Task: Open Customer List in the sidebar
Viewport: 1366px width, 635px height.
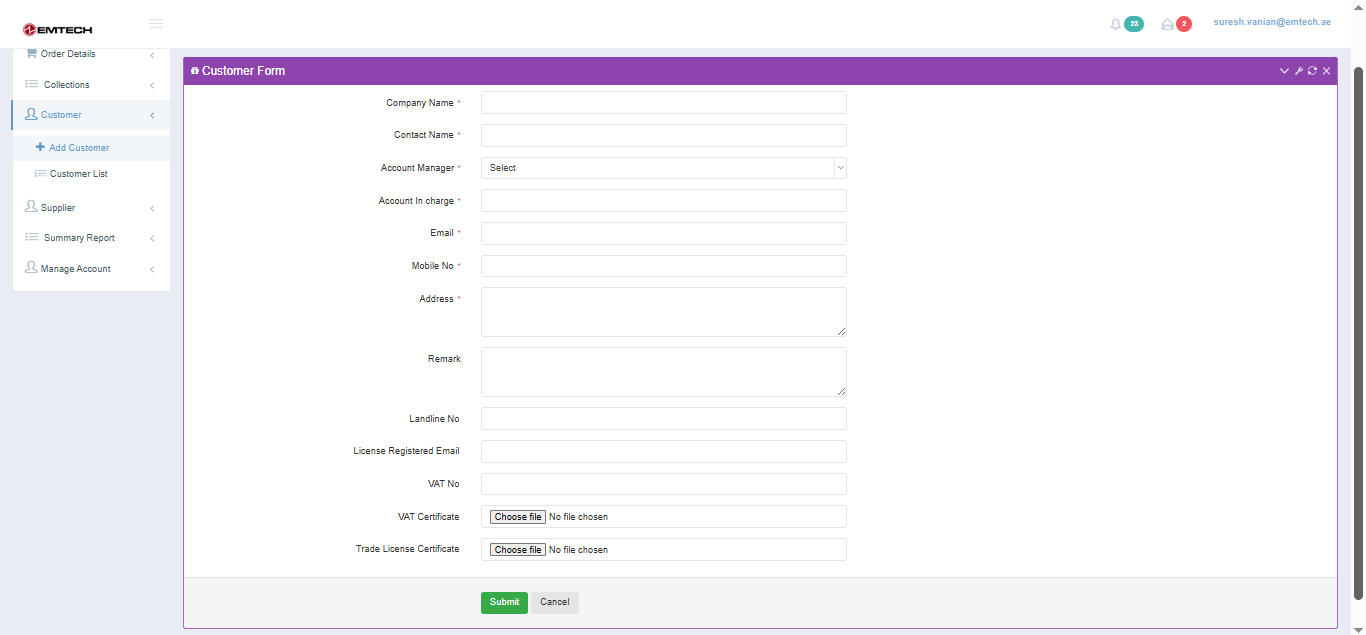Action: 78,174
